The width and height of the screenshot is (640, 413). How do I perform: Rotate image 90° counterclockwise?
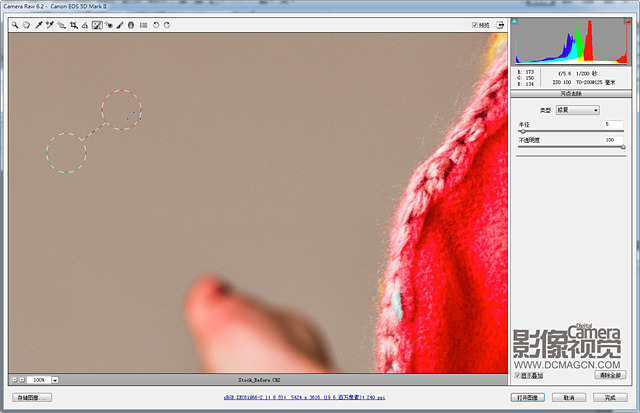point(156,25)
